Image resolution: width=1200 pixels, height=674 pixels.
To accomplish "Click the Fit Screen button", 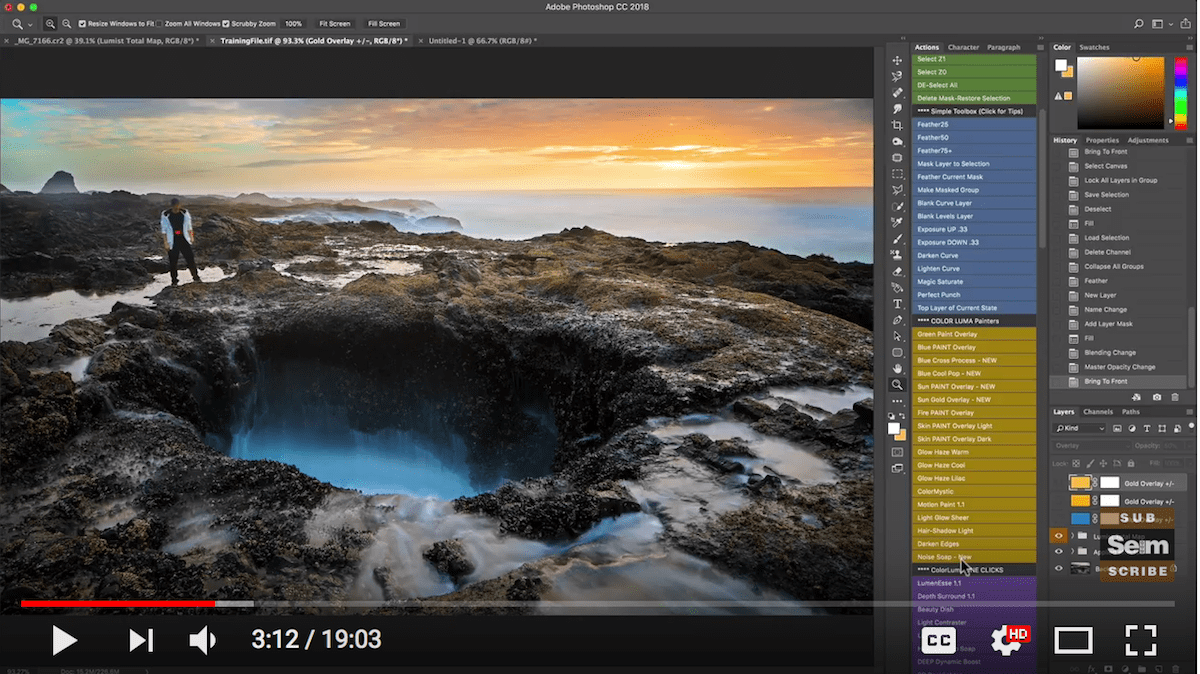I will (334, 23).
